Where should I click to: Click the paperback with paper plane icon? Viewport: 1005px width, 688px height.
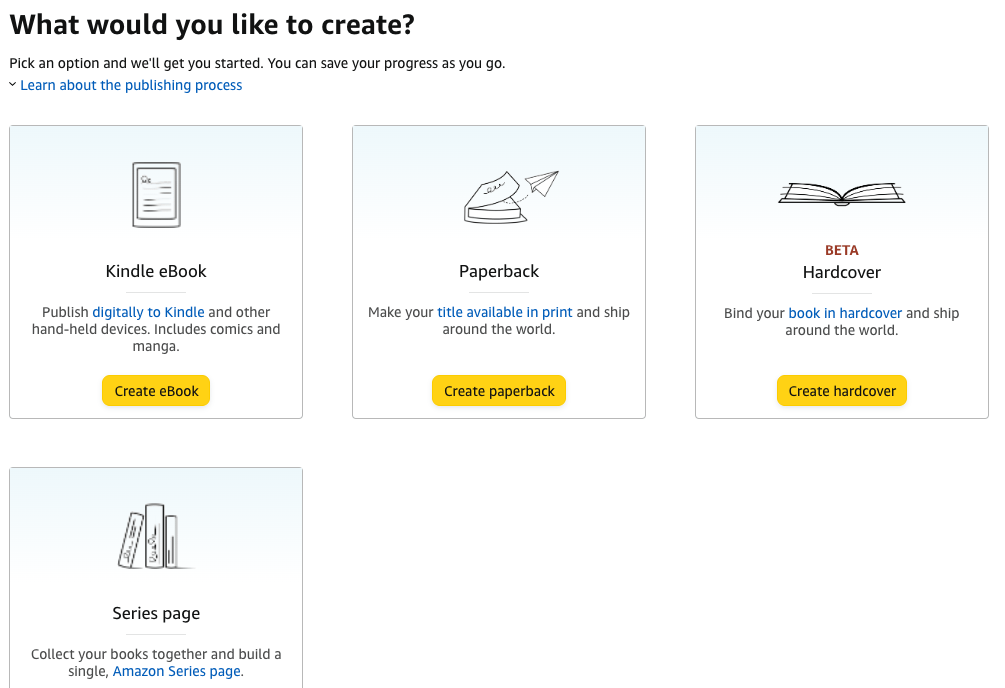511,197
